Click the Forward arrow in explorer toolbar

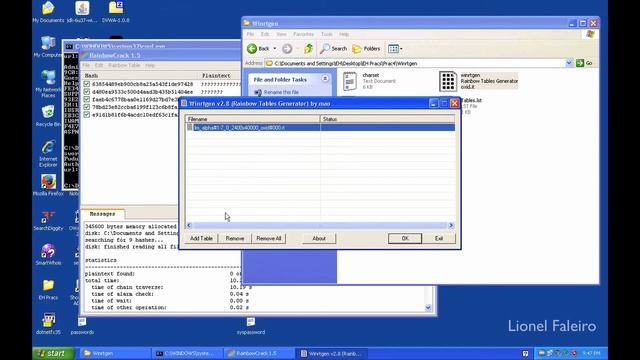tap(287, 49)
